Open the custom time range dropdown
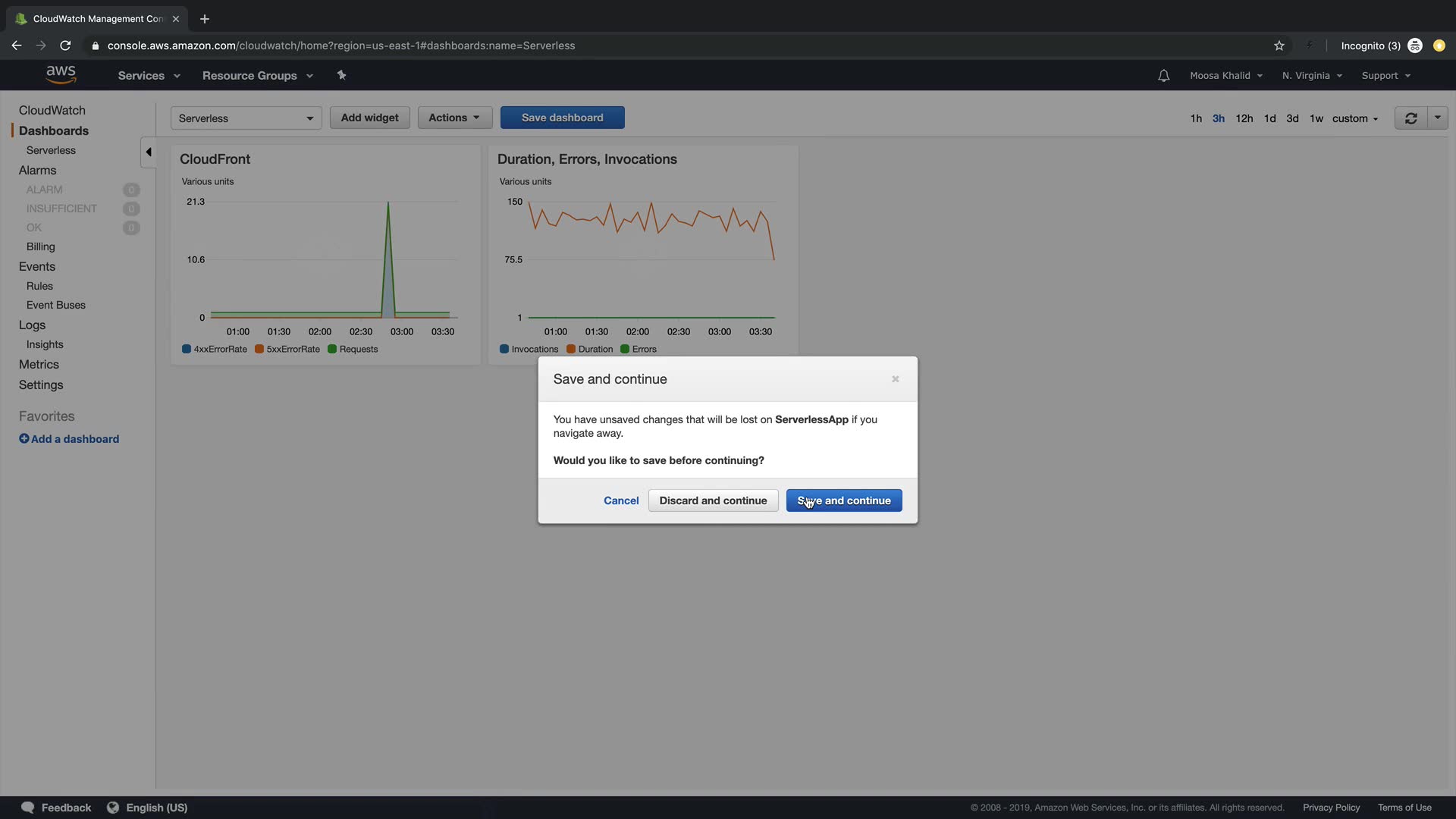Viewport: 1456px width, 819px height. coord(1355,118)
